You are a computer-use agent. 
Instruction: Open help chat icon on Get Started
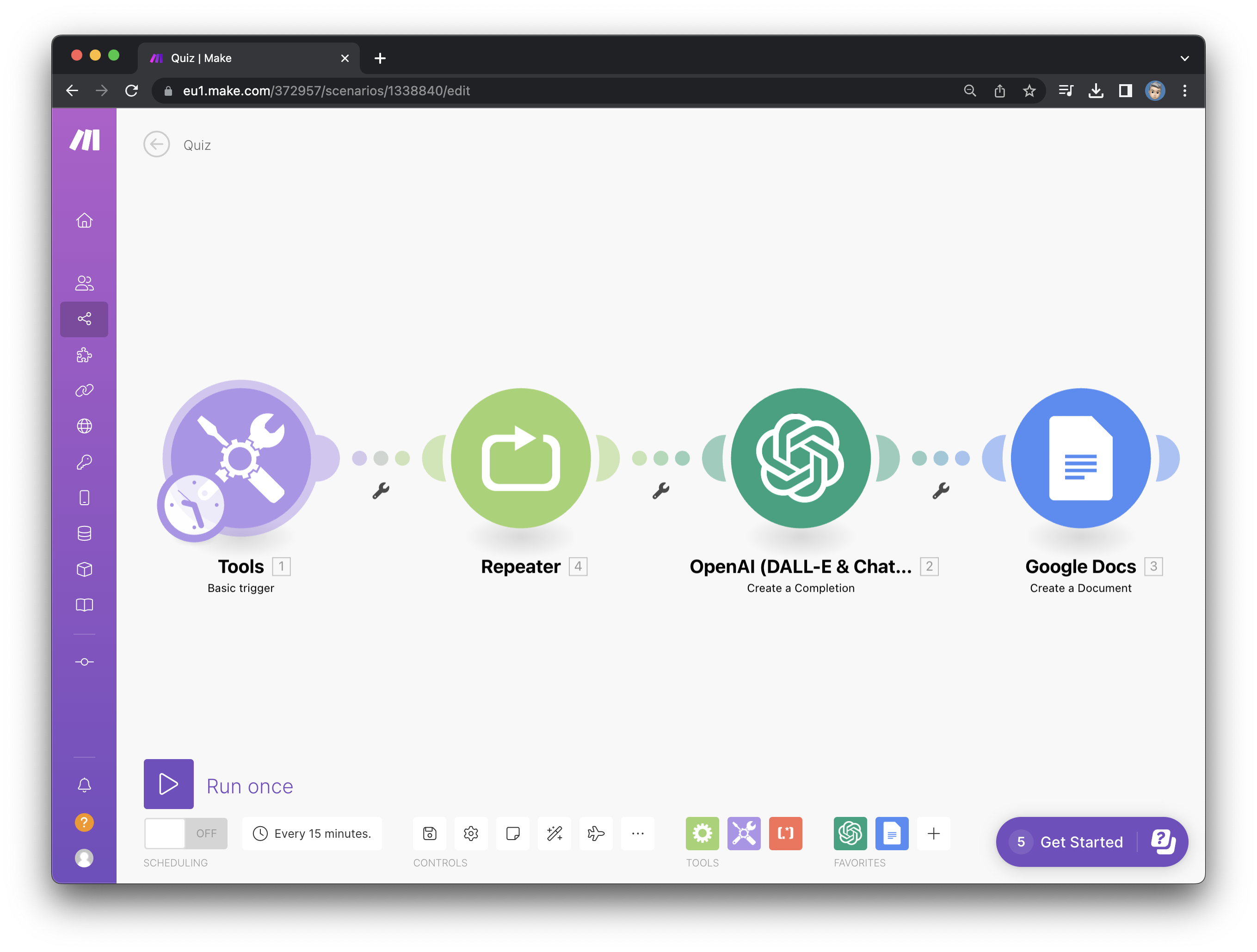(x=1163, y=842)
